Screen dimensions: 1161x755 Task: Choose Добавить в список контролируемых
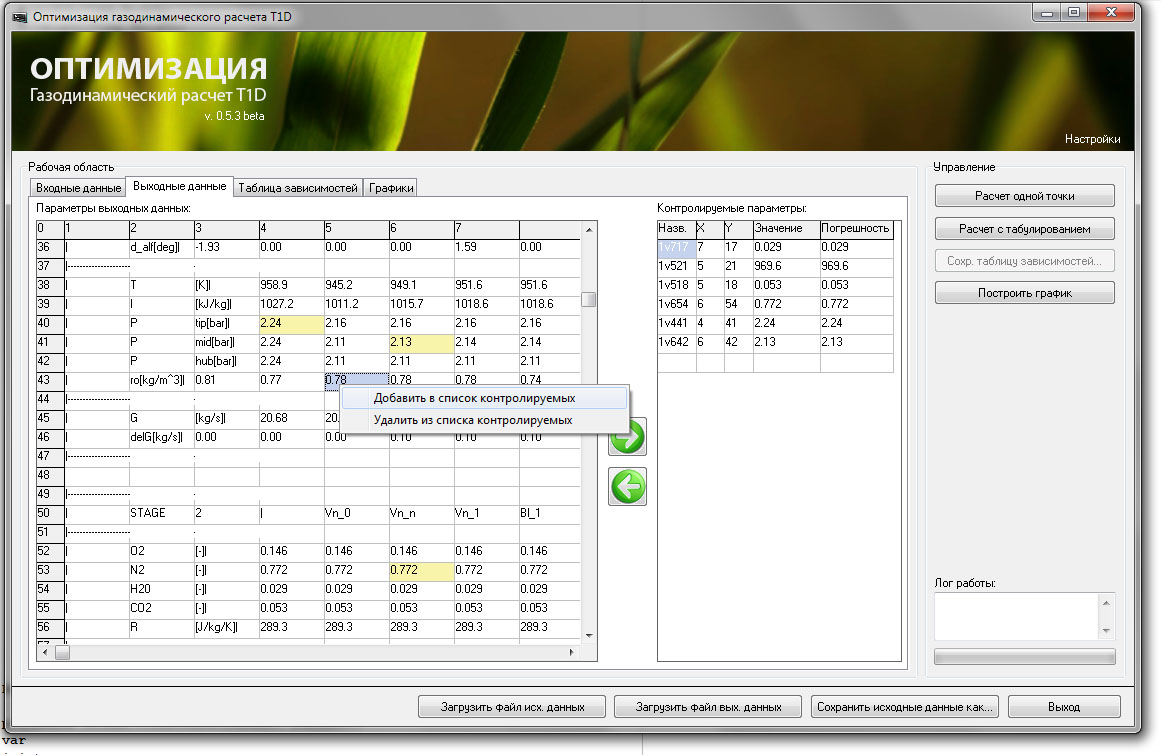click(484, 398)
